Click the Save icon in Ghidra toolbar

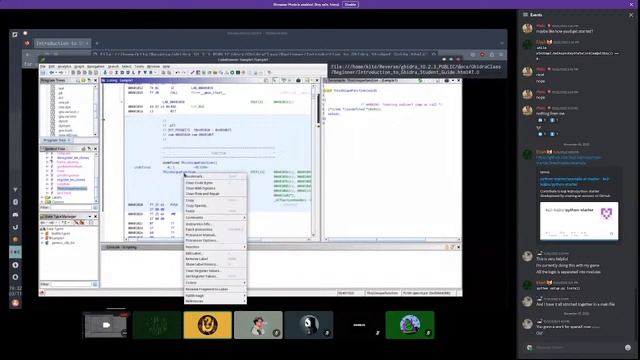tap(43, 73)
